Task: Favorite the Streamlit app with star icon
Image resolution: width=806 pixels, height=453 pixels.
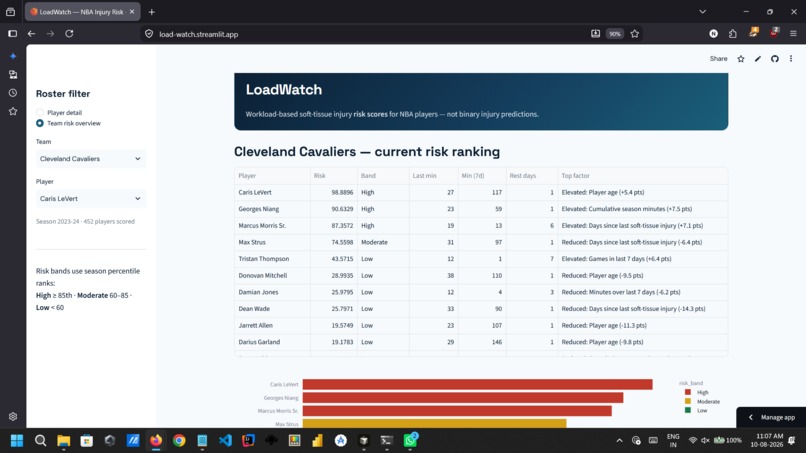Action: coord(741,59)
